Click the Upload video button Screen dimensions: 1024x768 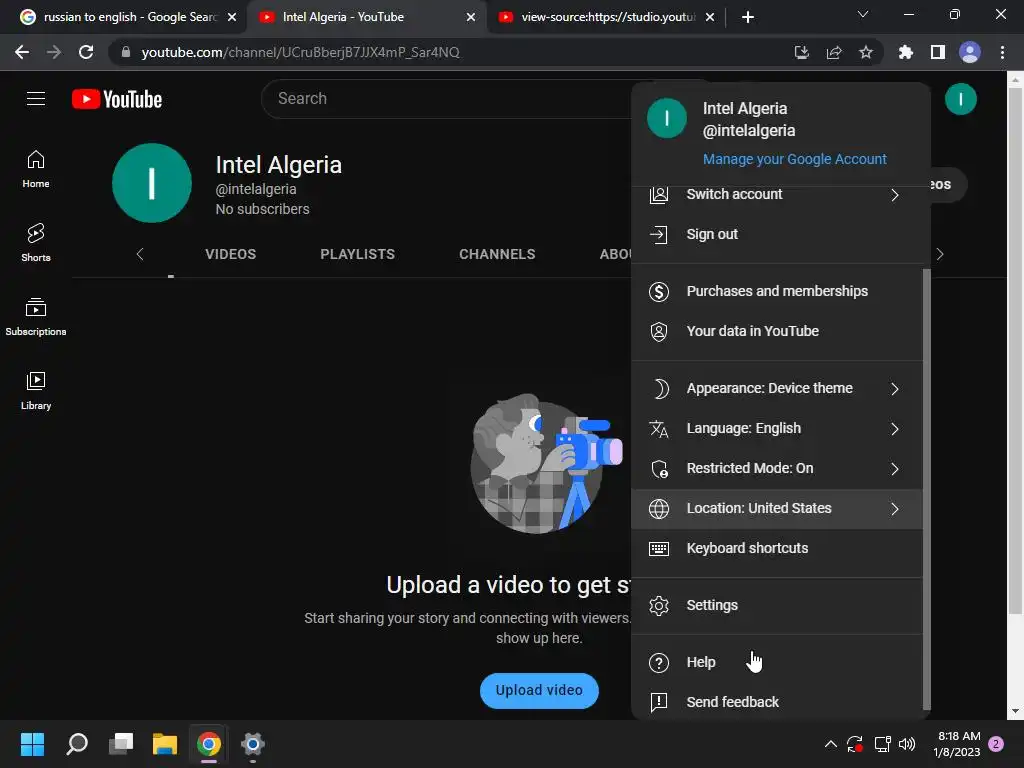539,690
